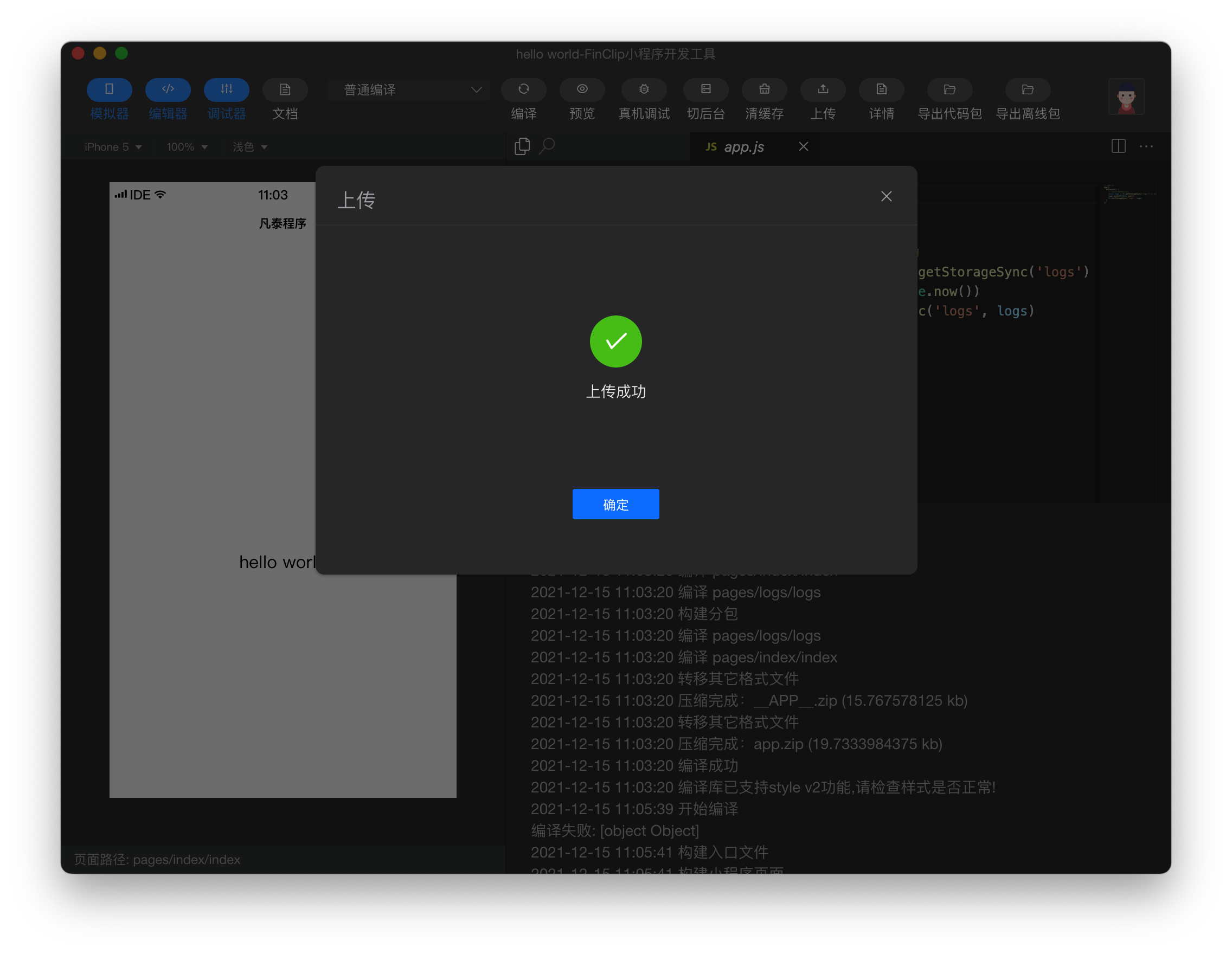Open the iPhone 5 device dropdown
1232x954 pixels.
point(112,147)
